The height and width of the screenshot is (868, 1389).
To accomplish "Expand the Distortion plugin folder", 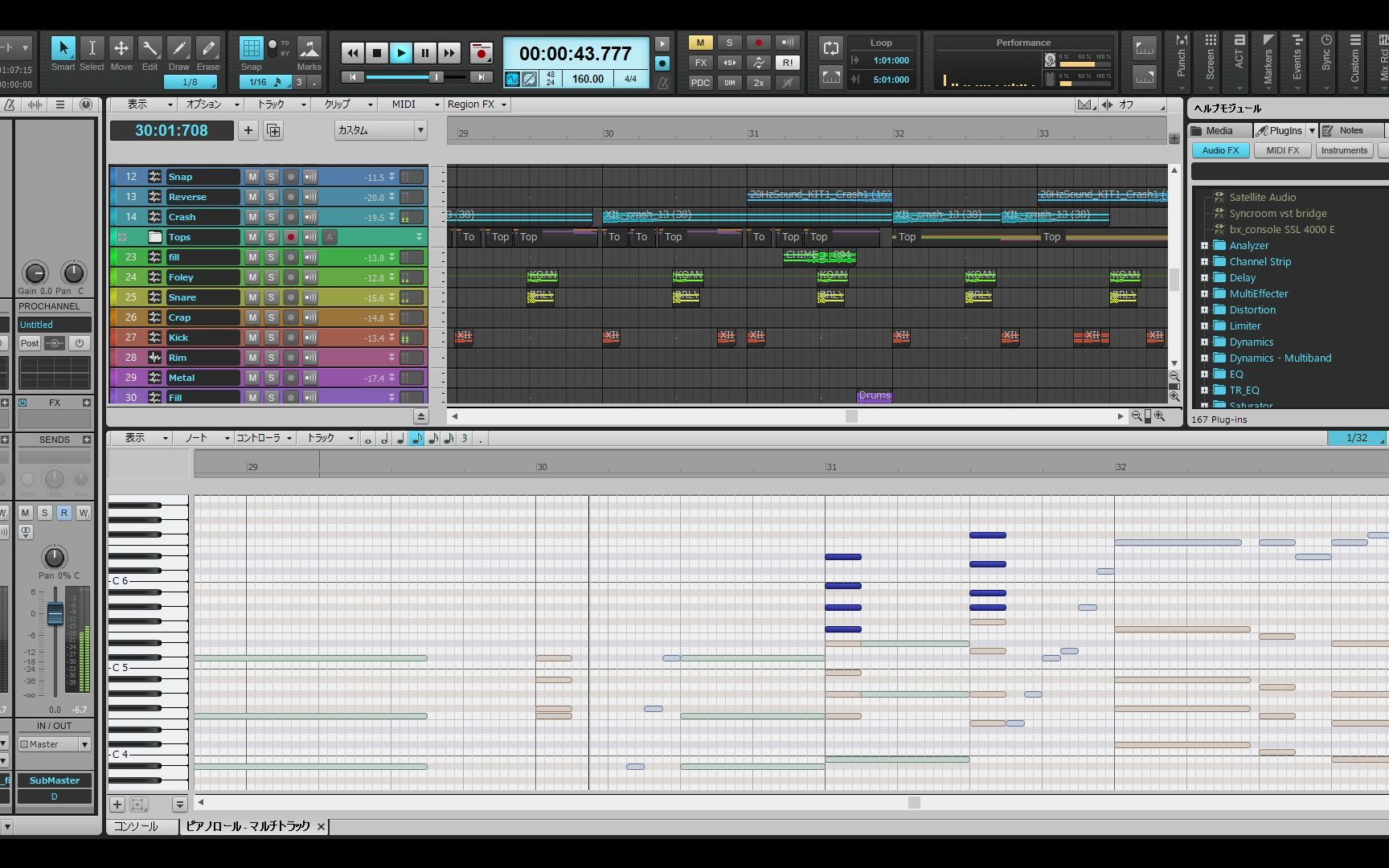I will click(x=1204, y=310).
